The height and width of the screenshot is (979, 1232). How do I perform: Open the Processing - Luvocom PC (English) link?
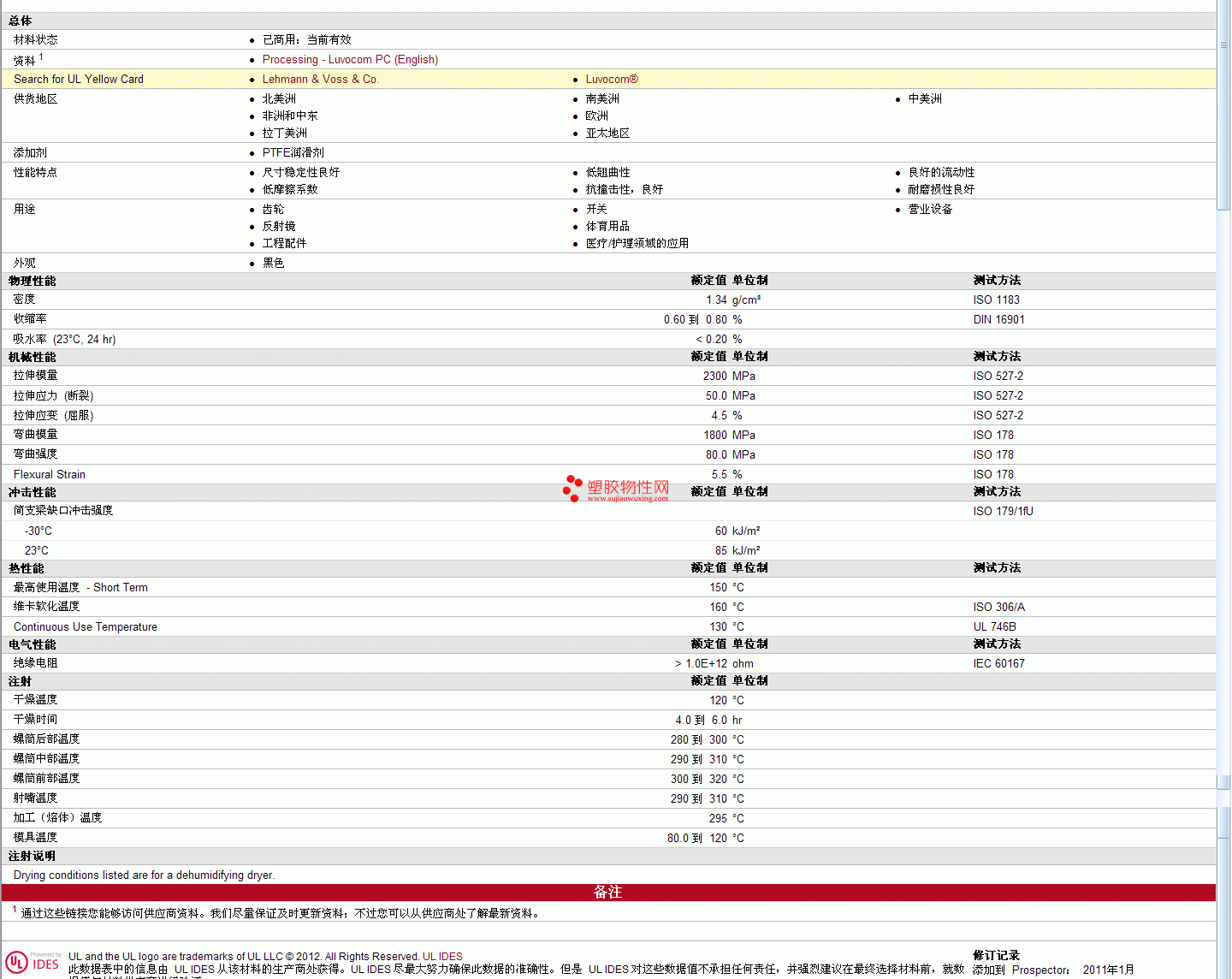tap(350, 59)
